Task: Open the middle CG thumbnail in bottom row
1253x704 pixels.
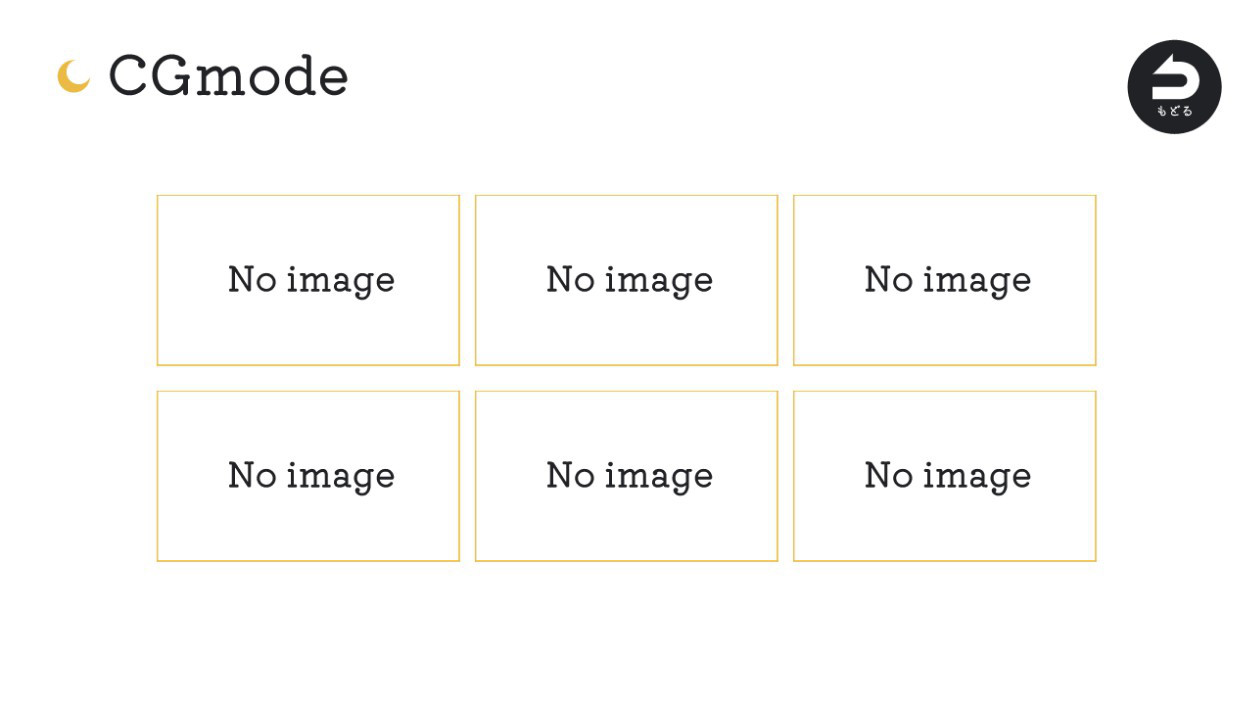Action: pyautogui.click(x=626, y=476)
